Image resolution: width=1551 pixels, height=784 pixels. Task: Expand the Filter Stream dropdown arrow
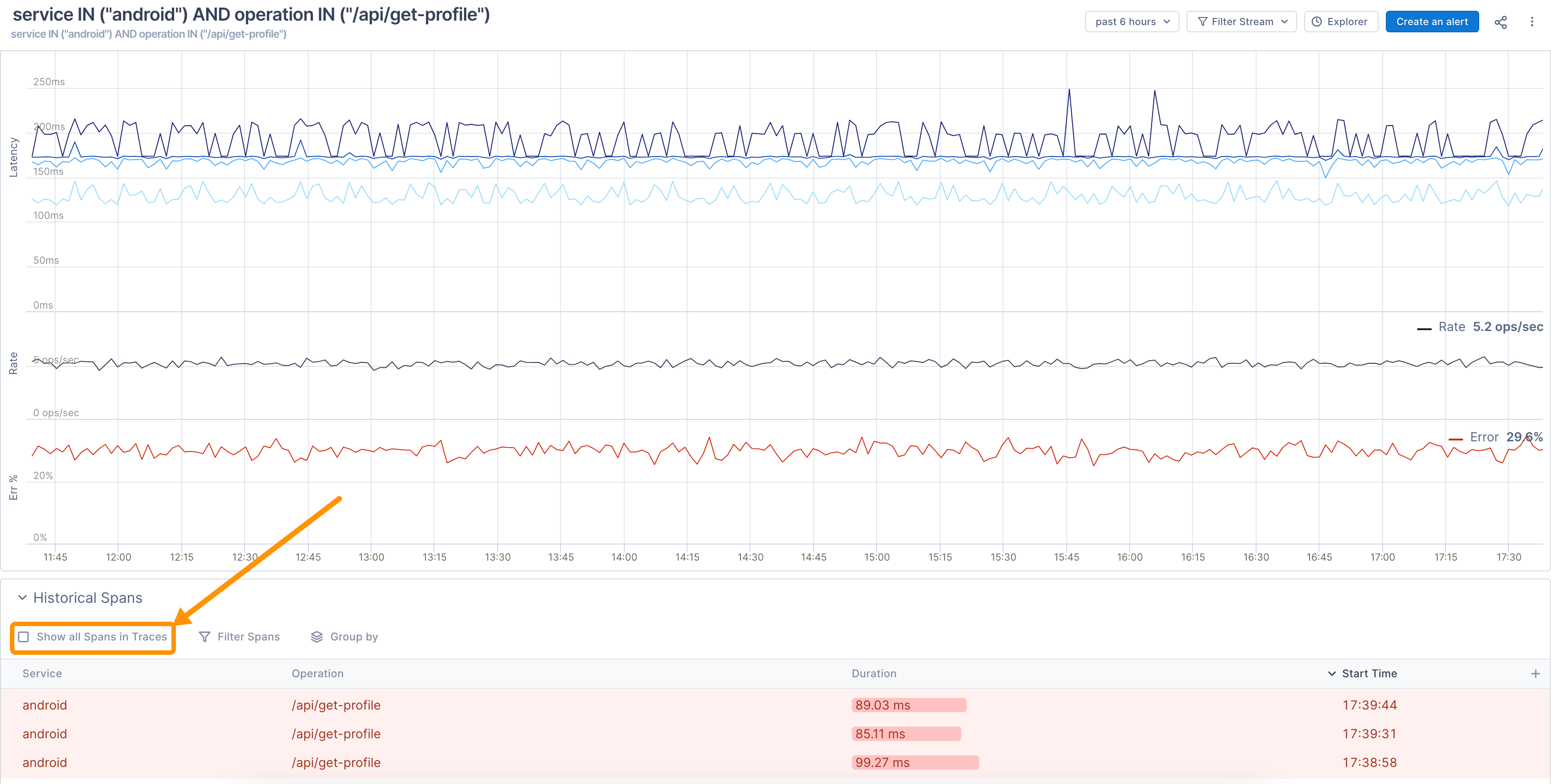1284,22
